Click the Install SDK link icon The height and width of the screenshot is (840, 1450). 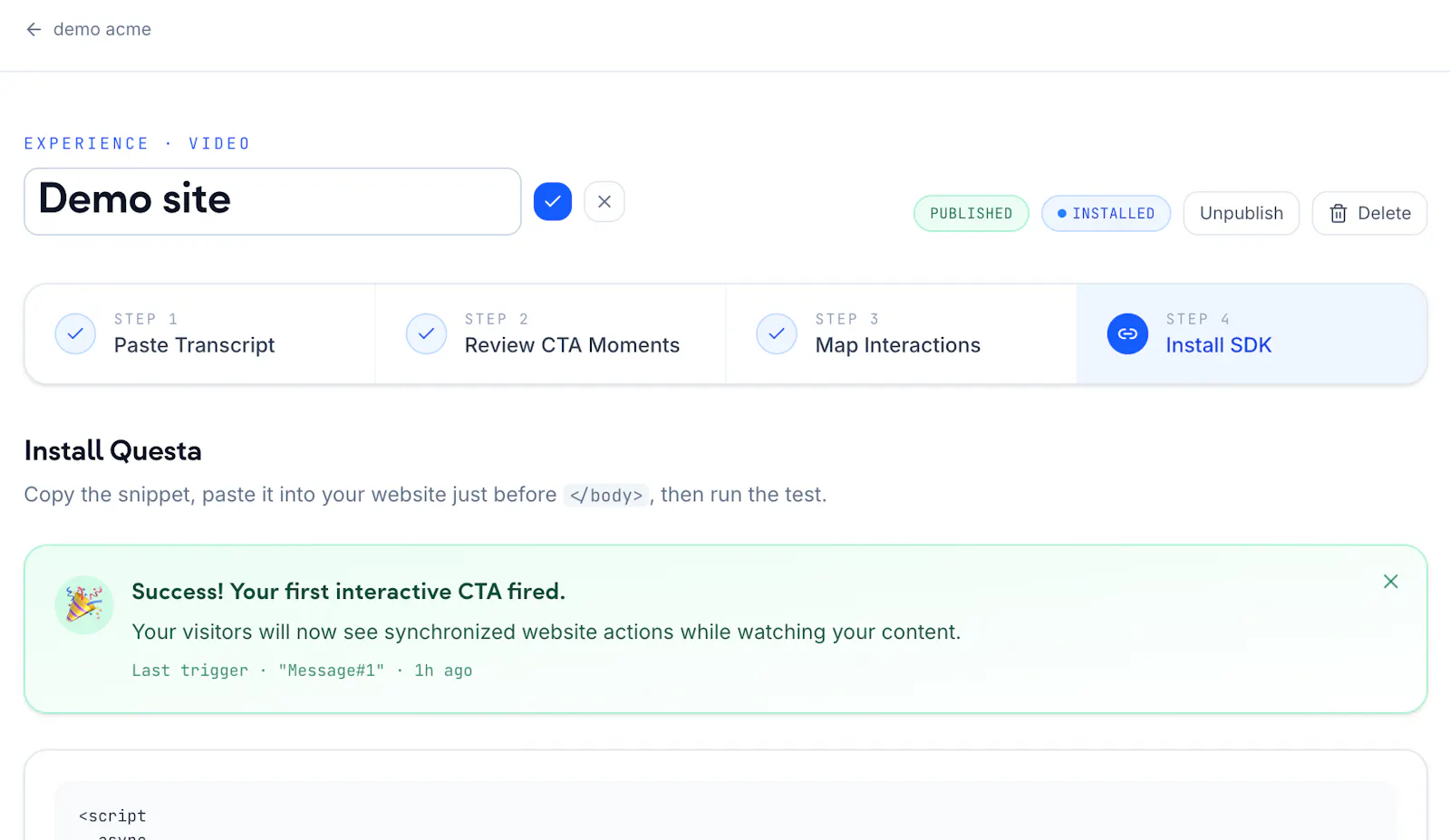tap(1127, 333)
